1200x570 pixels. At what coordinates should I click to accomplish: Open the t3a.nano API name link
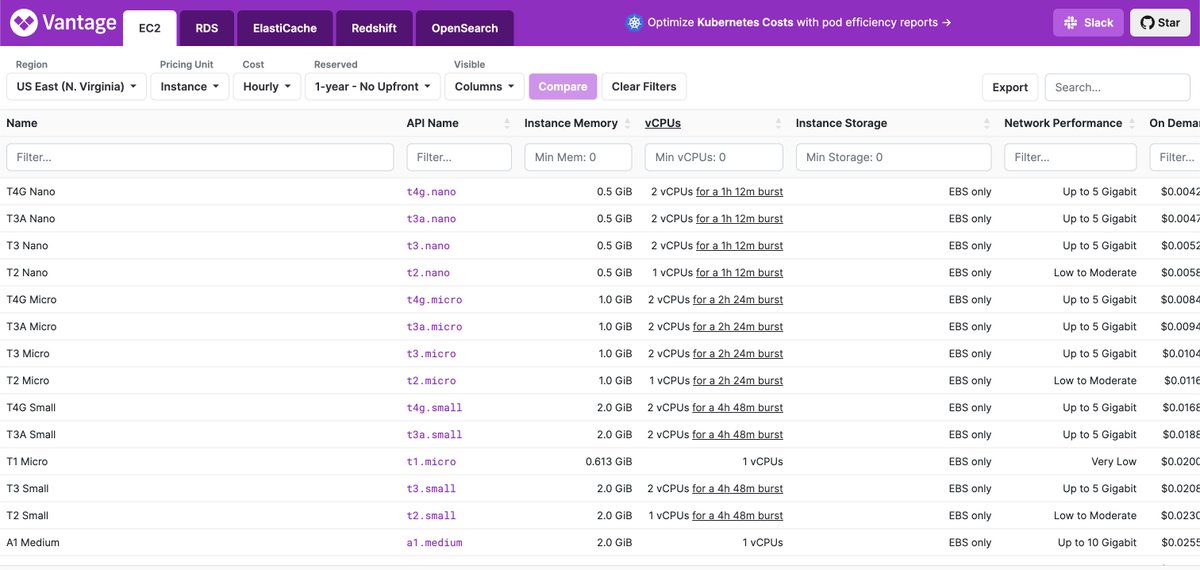pos(431,219)
